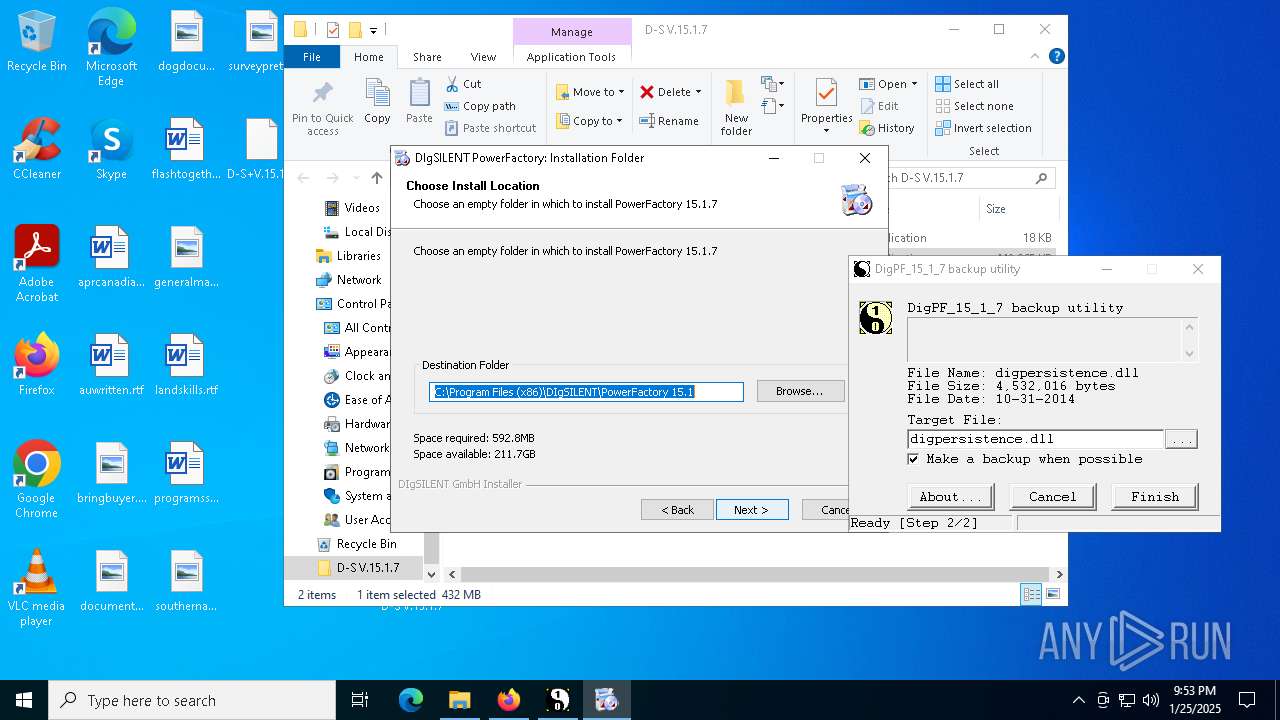The height and width of the screenshot is (720, 1280).
Task: Open the Copy to dropdown
Action: click(x=589, y=121)
